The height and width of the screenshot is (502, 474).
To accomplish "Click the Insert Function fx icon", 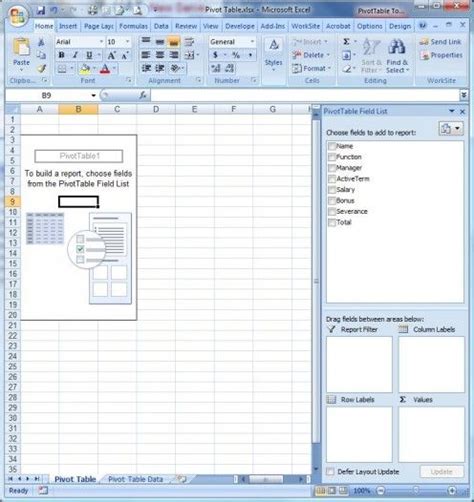I will 143,96.
